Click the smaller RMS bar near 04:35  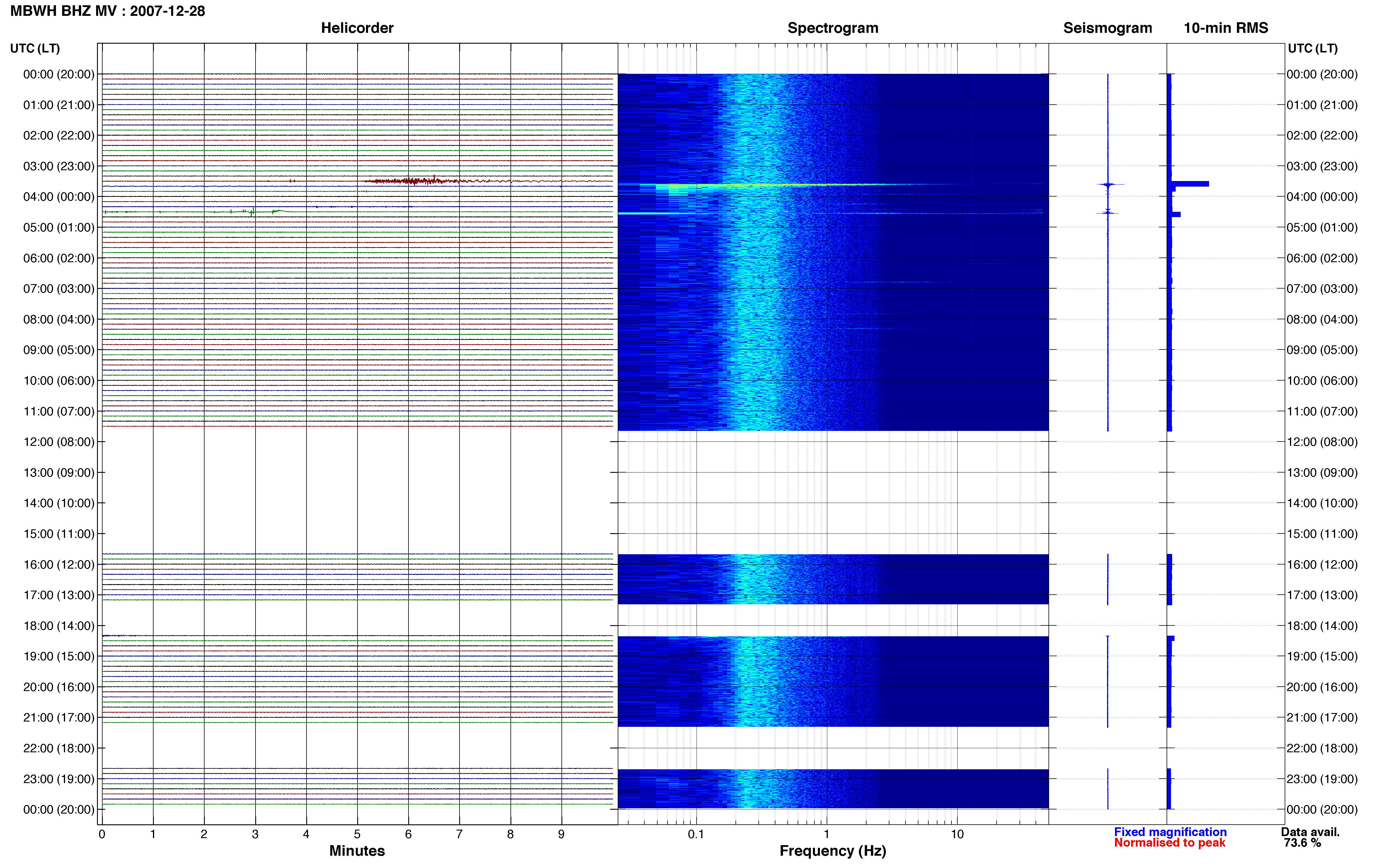pos(1174,214)
